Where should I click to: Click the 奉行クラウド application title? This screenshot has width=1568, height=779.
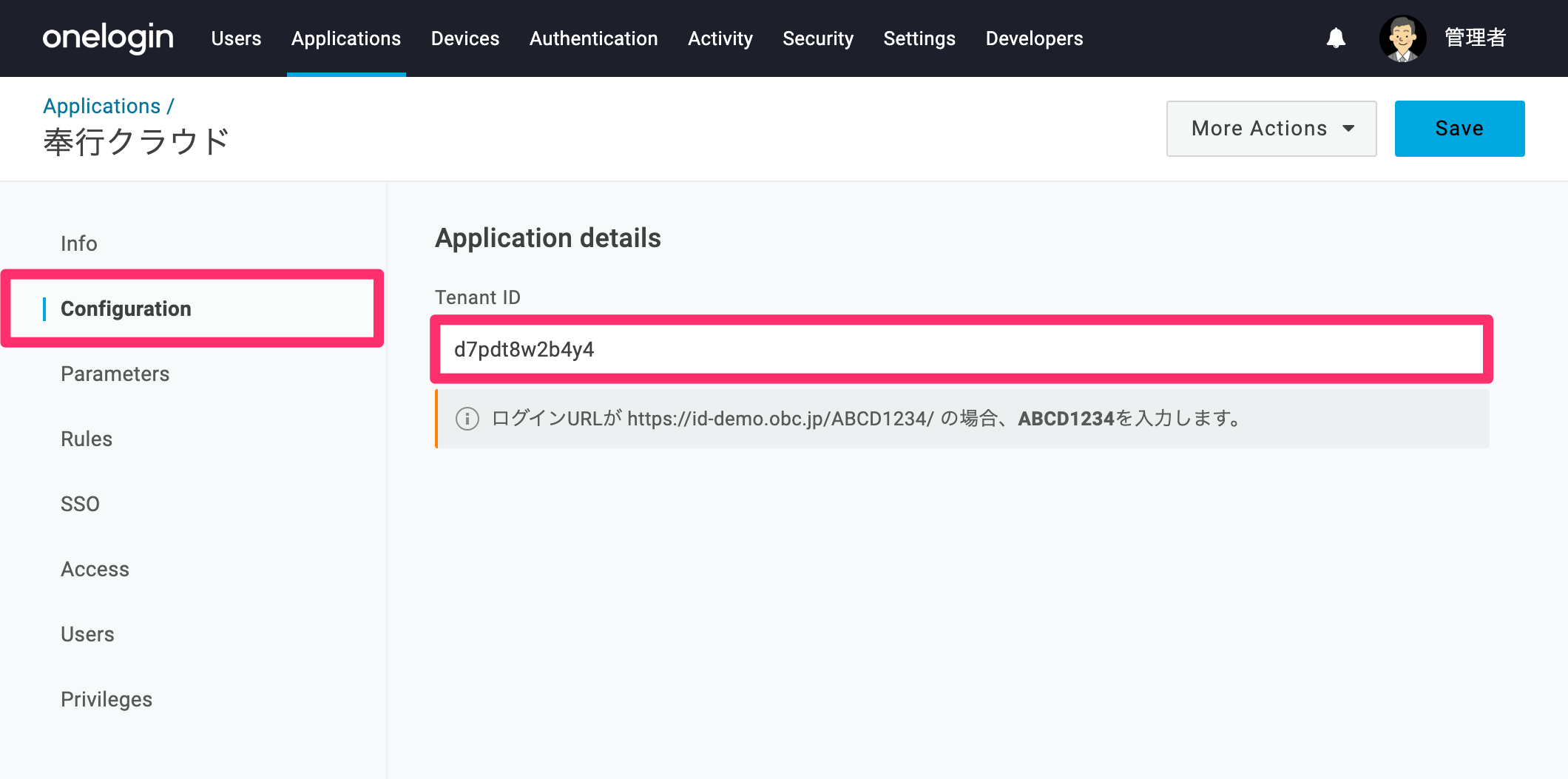(x=136, y=142)
